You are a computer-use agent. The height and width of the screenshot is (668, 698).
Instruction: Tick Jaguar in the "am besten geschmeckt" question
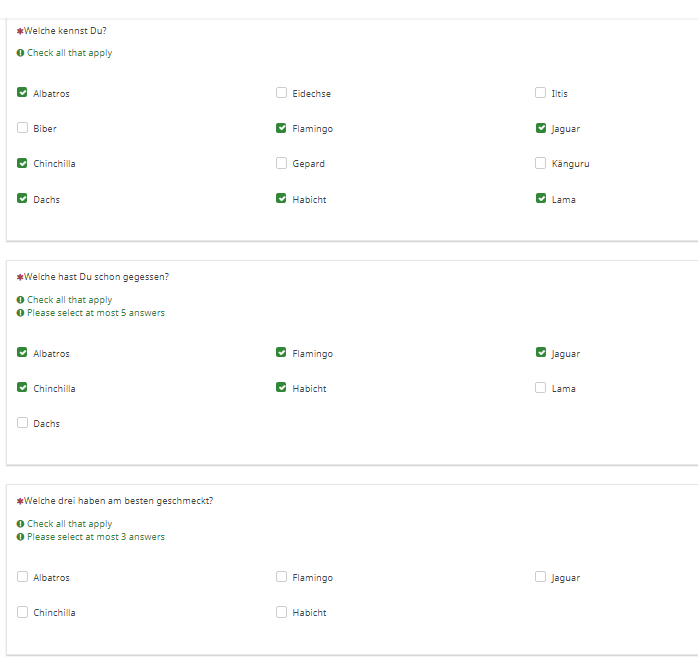pyautogui.click(x=541, y=577)
